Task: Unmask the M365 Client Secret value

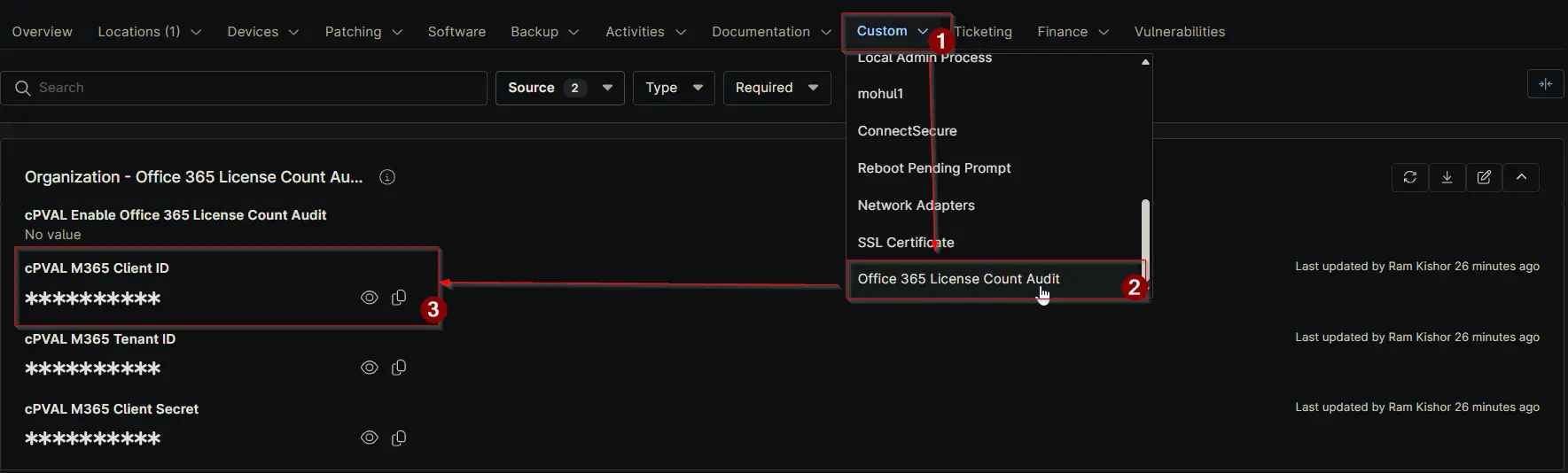Action: pyautogui.click(x=370, y=438)
